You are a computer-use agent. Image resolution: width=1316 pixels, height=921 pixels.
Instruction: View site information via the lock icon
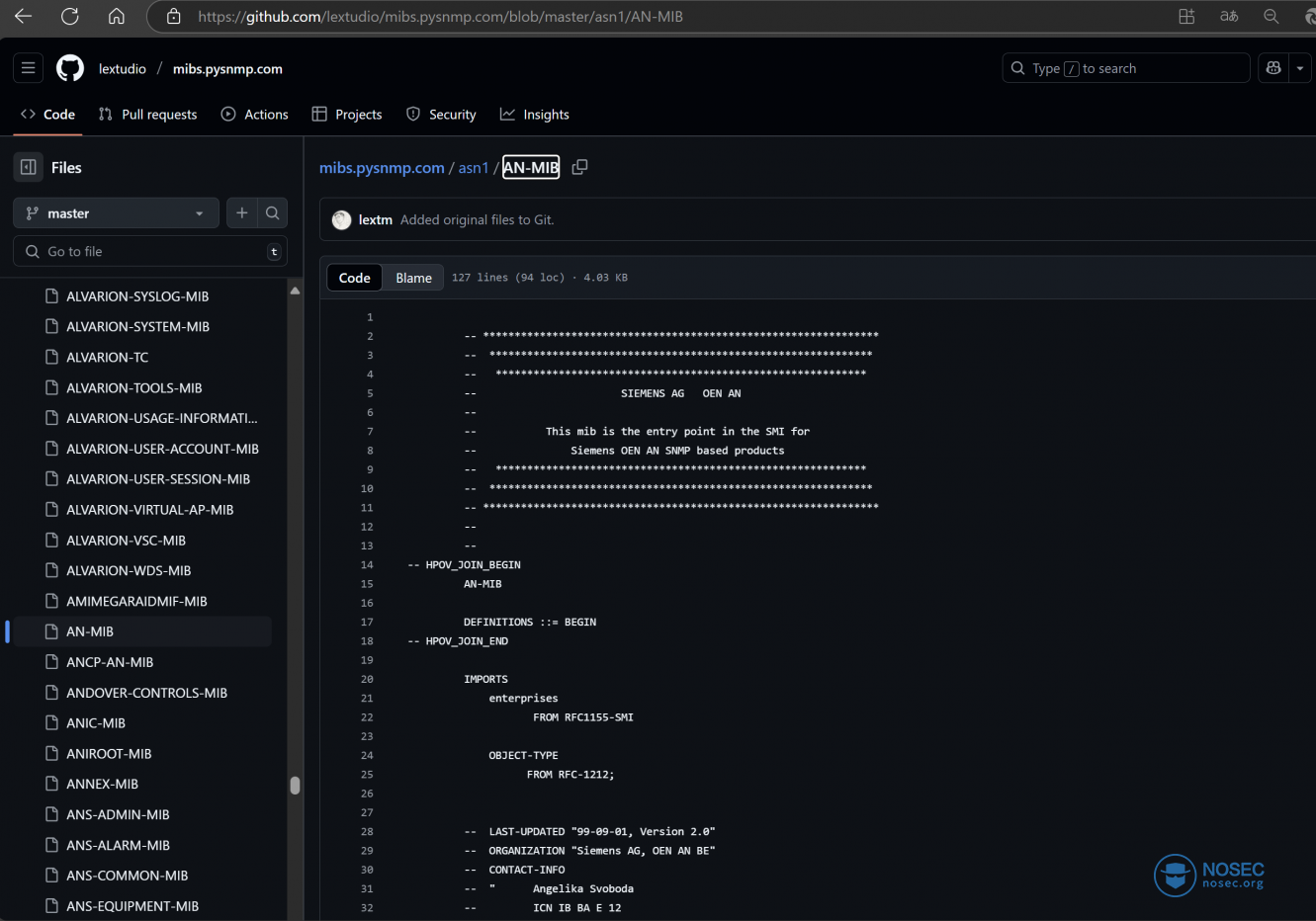[x=174, y=17]
